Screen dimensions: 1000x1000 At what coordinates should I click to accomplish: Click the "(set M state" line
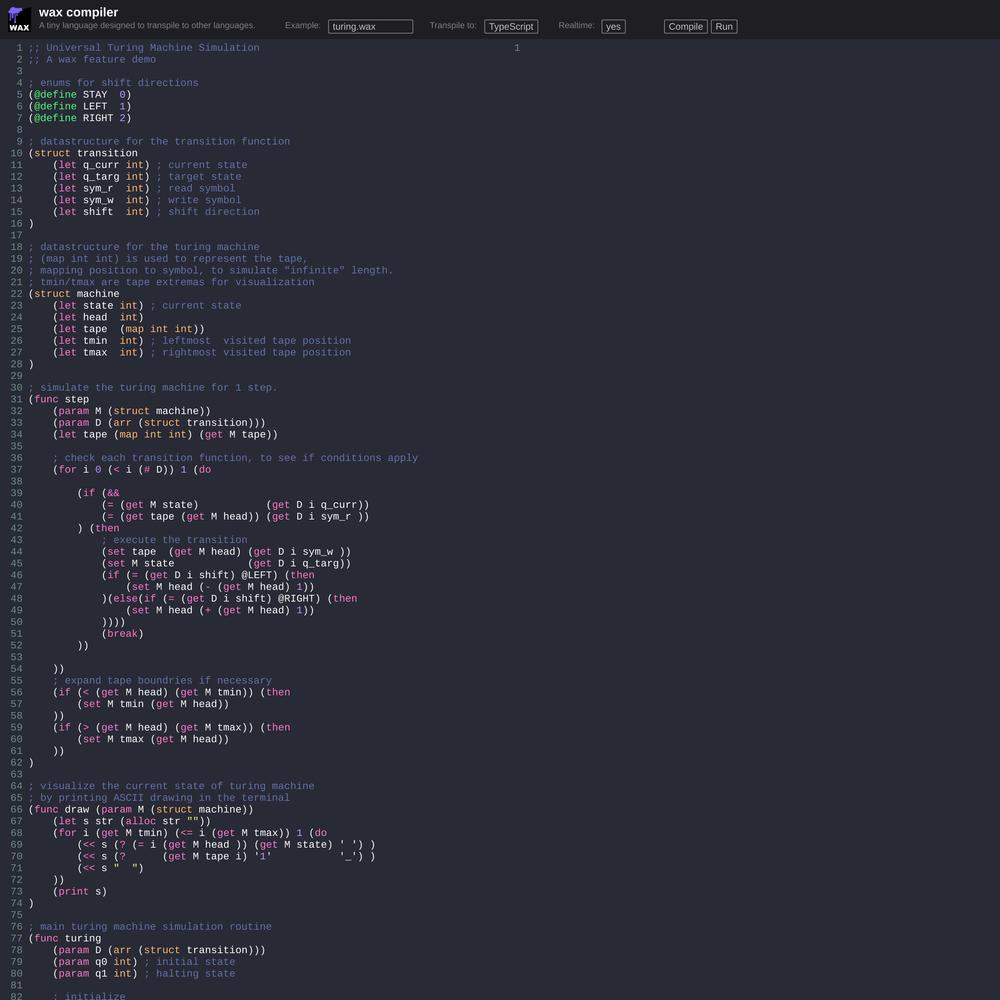pos(226,564)
